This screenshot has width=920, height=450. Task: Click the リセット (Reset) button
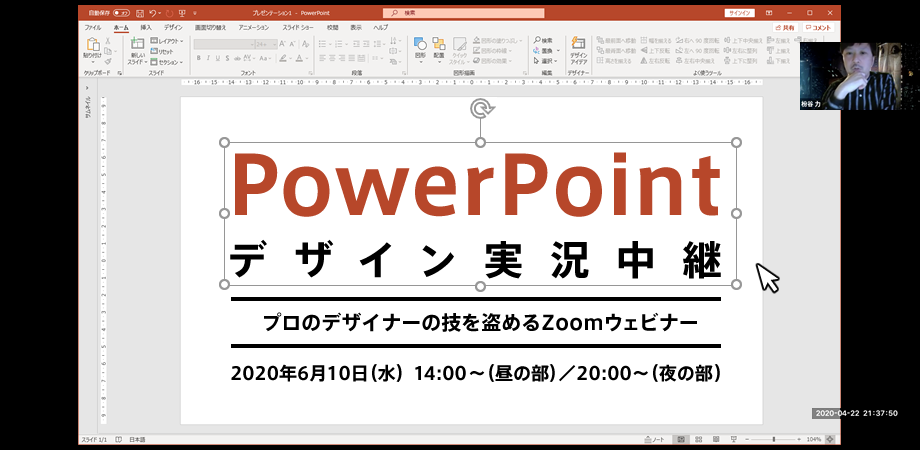(163, 52)
